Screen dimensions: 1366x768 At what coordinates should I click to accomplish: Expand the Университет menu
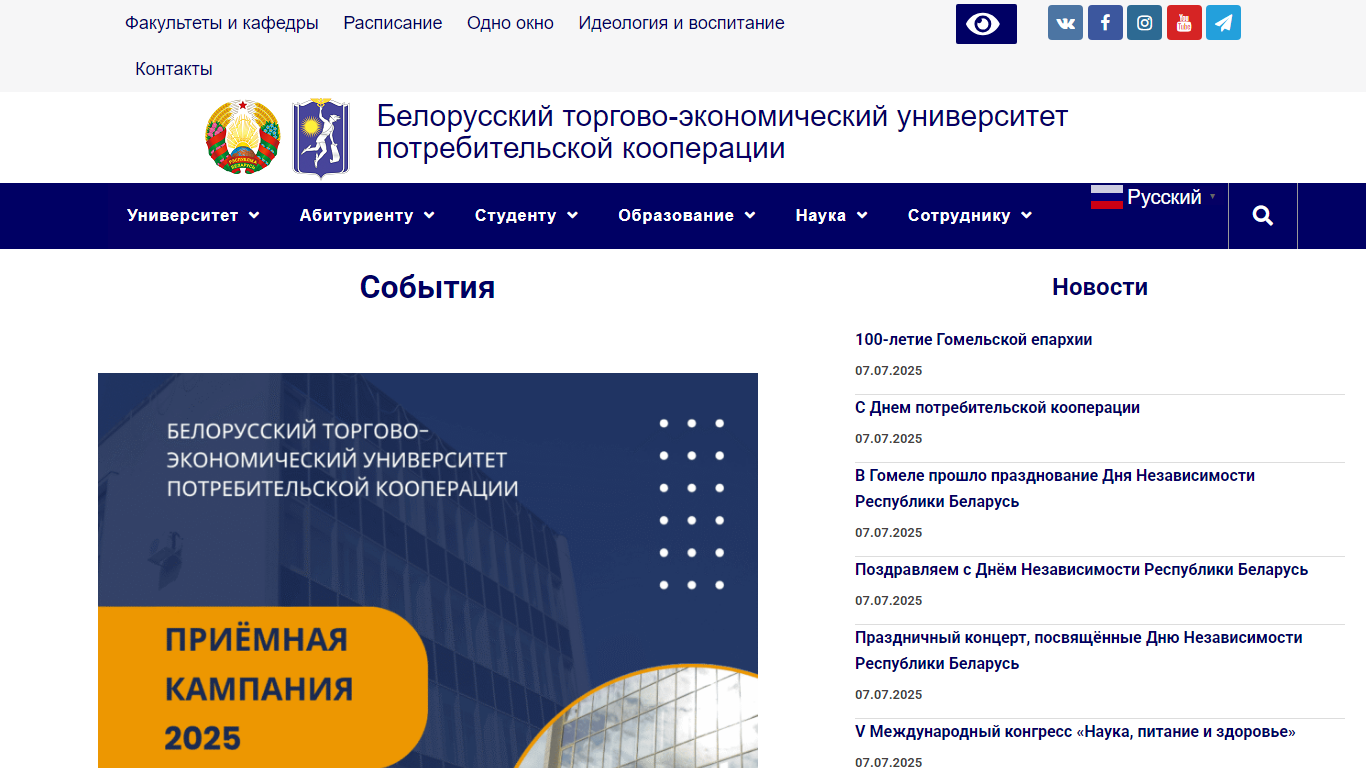193,216
